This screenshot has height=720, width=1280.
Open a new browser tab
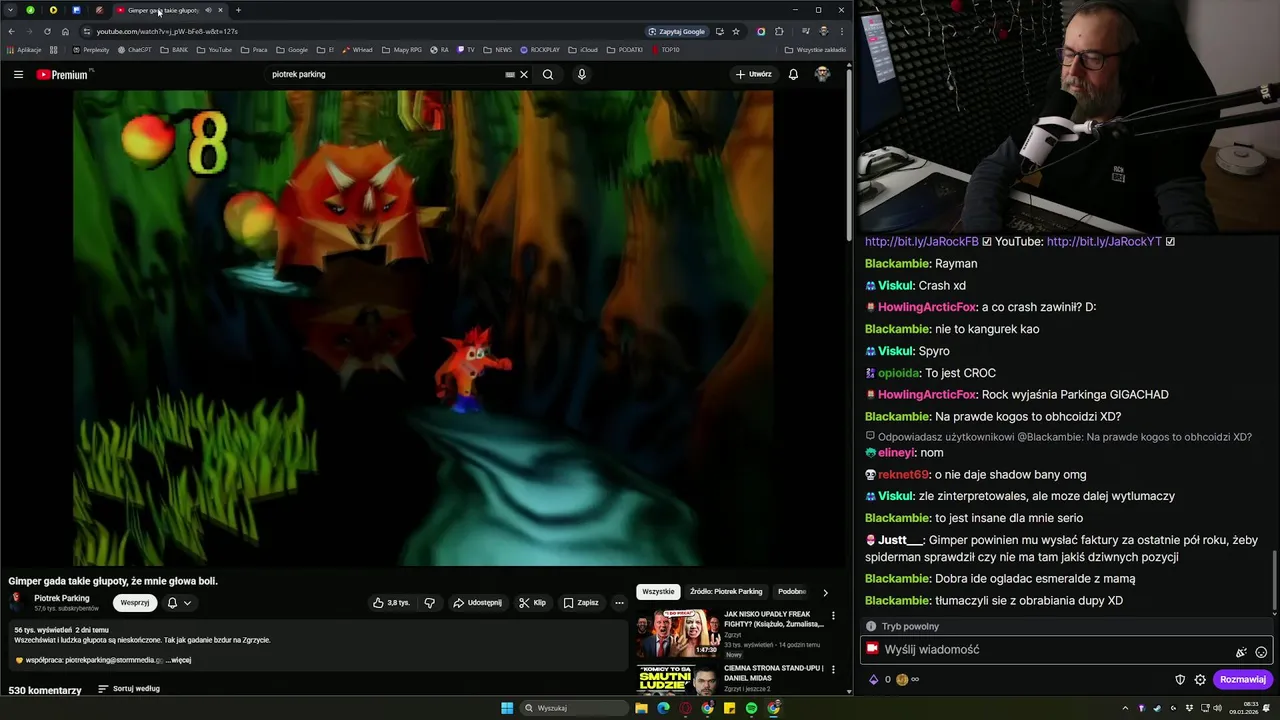click(238, 10)
